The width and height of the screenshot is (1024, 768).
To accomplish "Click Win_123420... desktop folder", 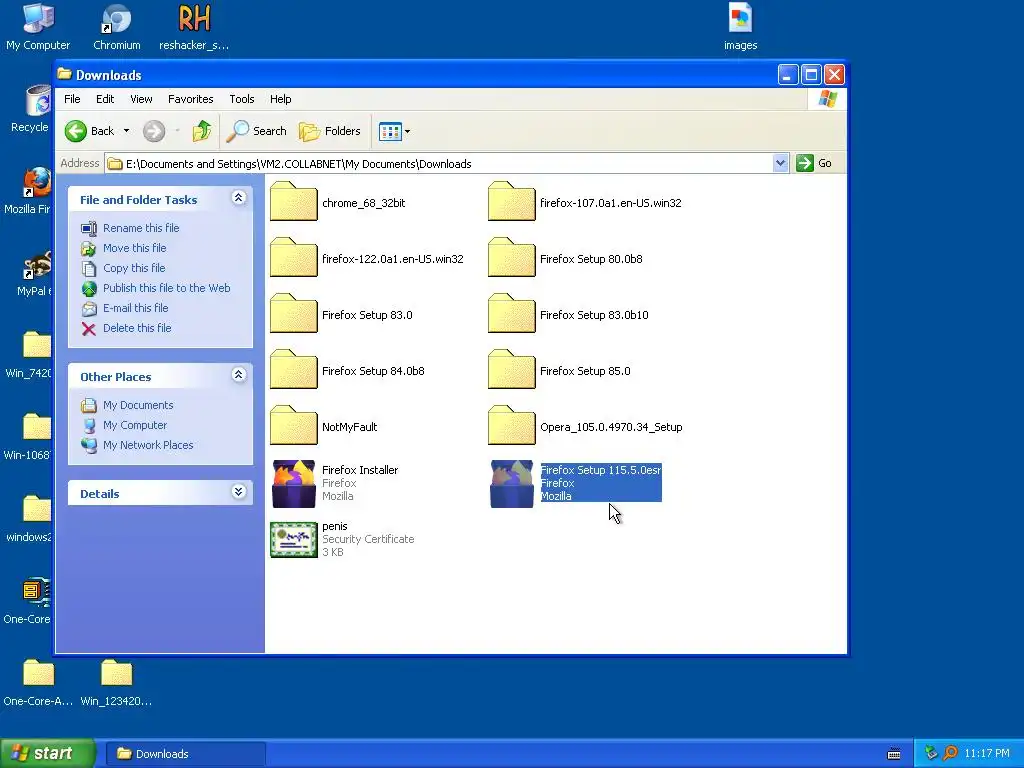I will 116,673.
